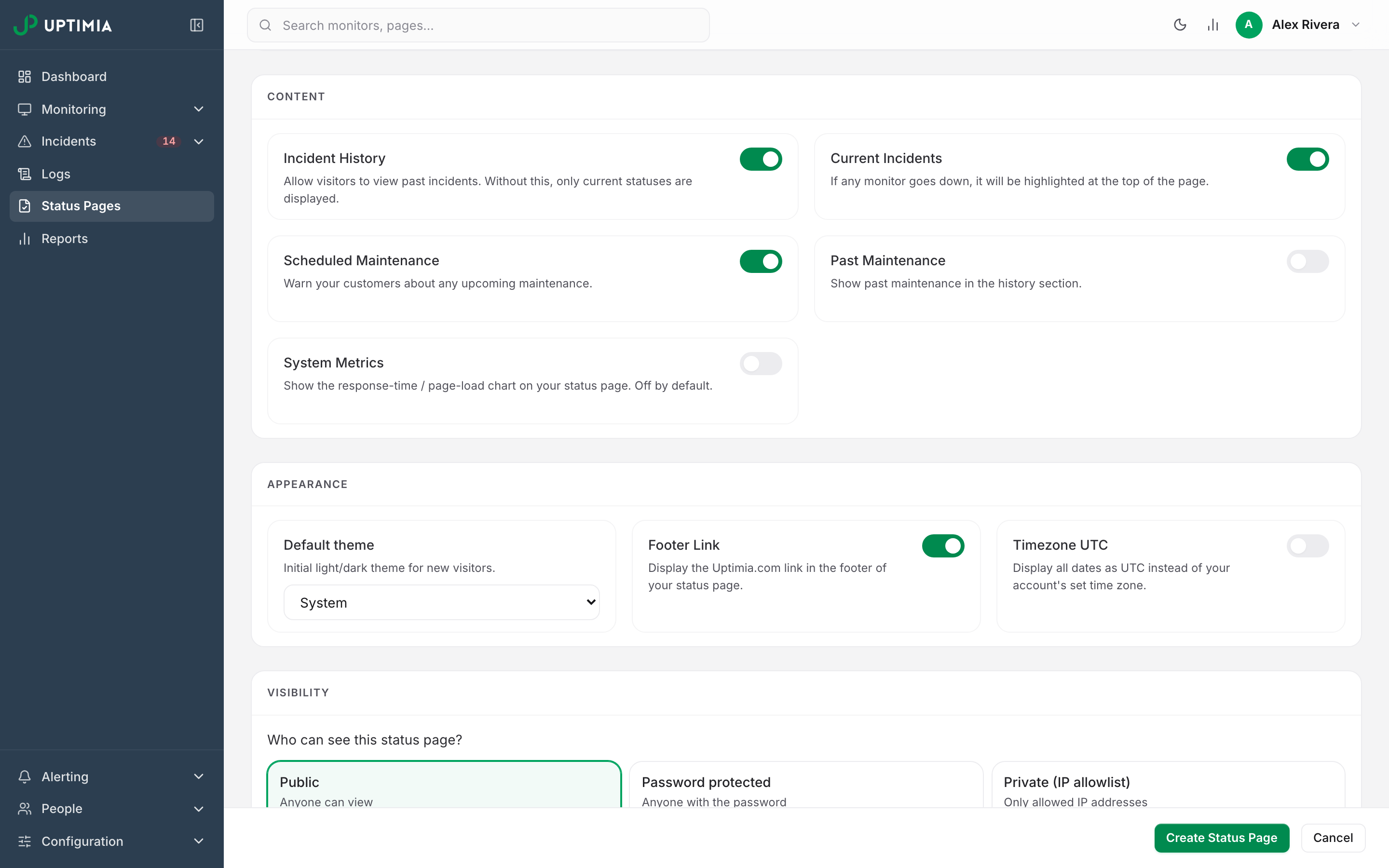Image resolution: width=1389 pixels, height=868 pixels.
Task: Disable Scheduled Maintenance switch
Action: [x=761, y=261]
